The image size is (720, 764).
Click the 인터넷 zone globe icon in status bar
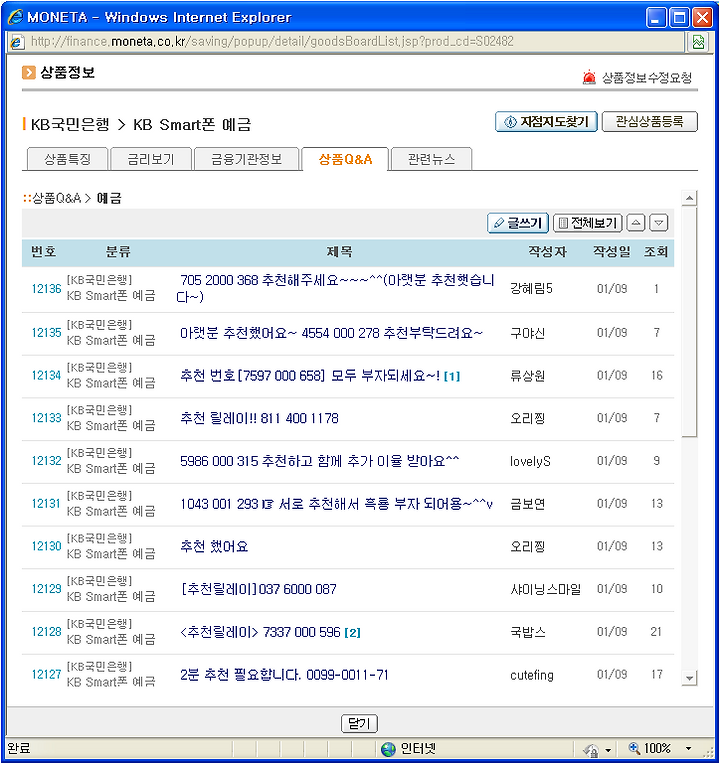click(388, 749)
